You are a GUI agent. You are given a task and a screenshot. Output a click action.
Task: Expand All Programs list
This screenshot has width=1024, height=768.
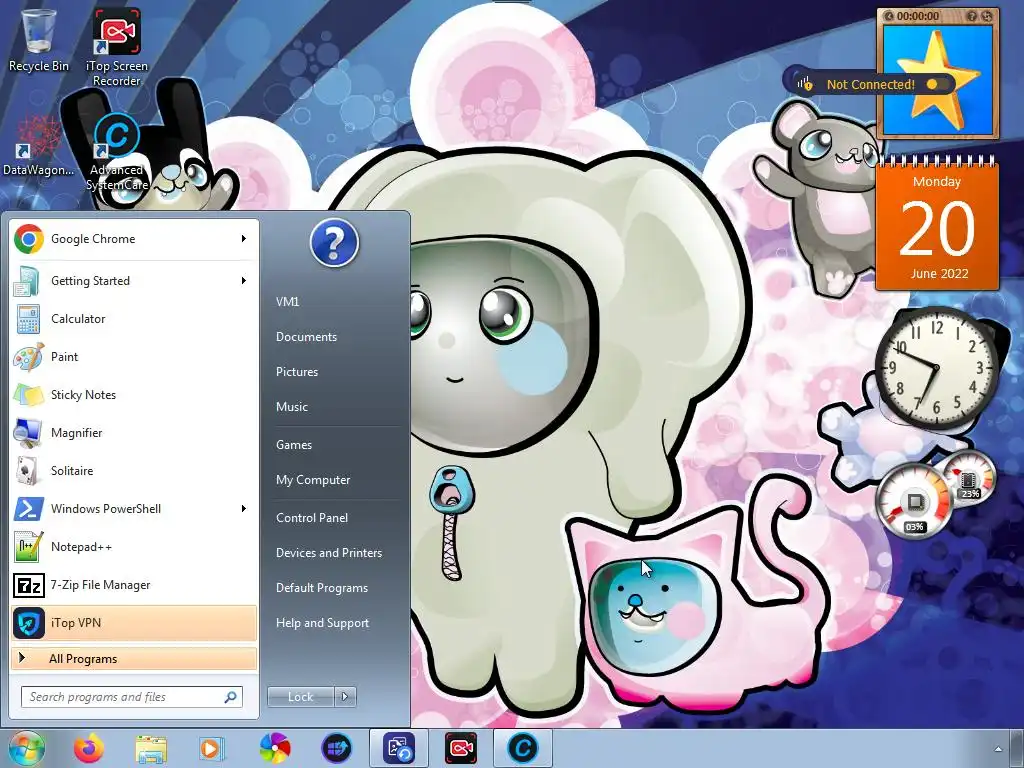click(134, 658)
